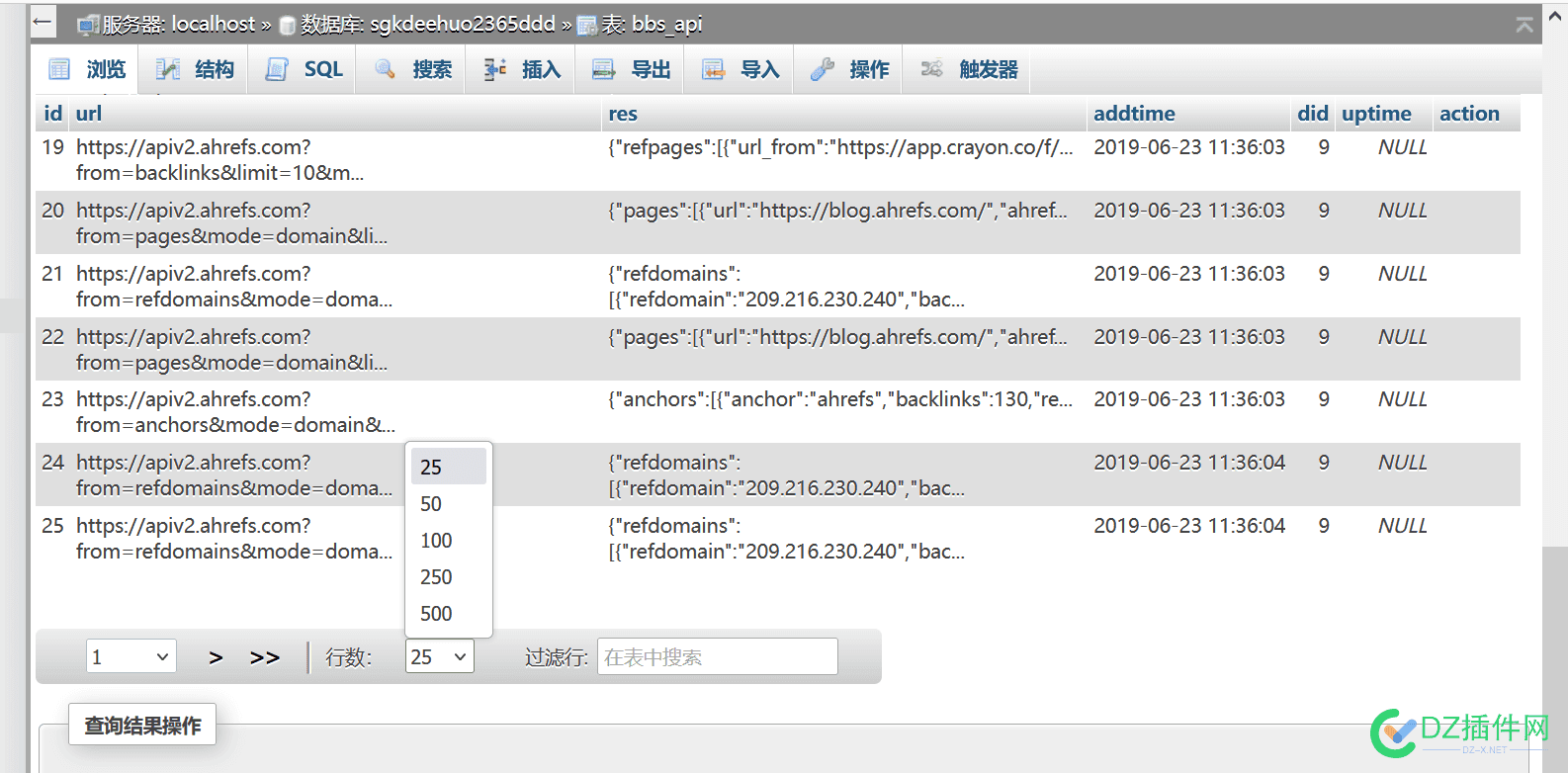
Task: Select 250 rows option
Action: (448, 577)
